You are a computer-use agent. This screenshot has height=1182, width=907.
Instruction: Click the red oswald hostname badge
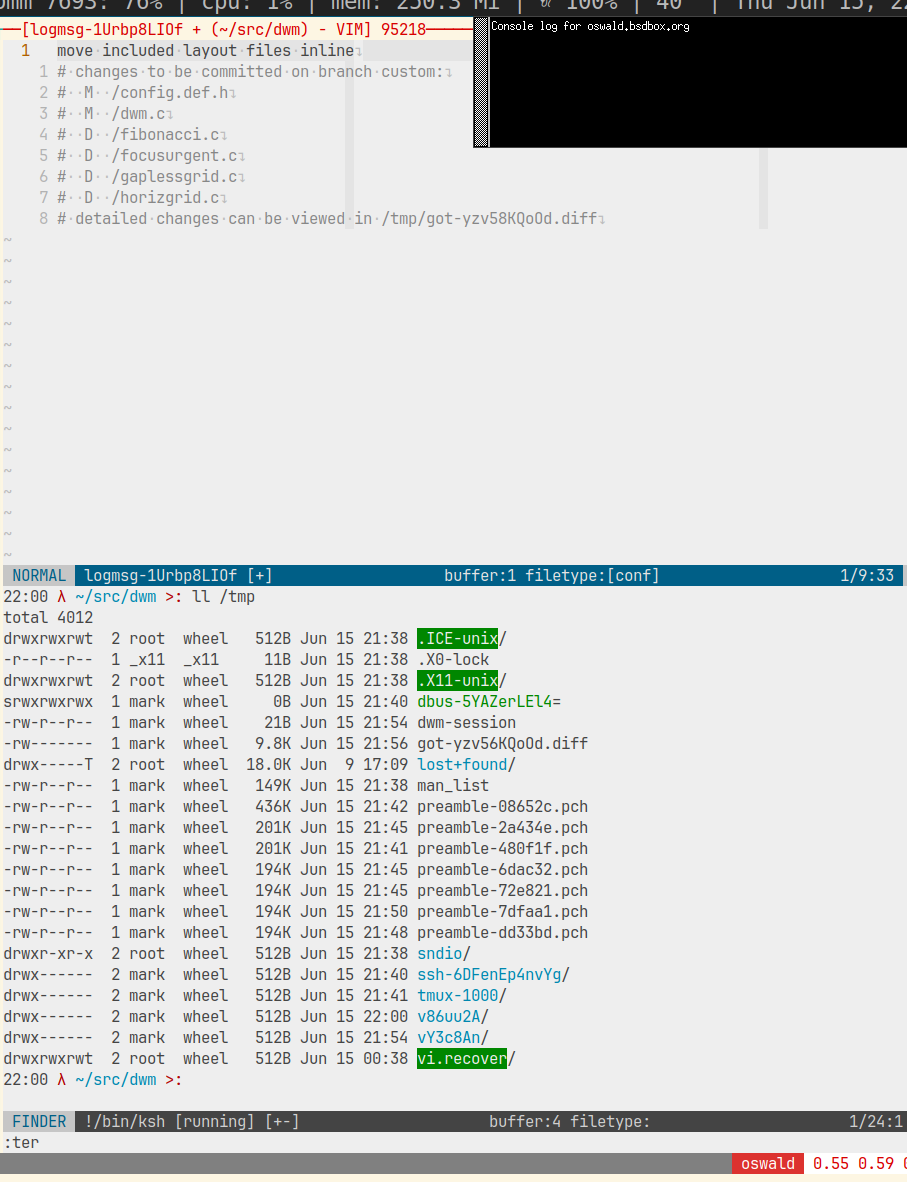tap(768, 1163)
